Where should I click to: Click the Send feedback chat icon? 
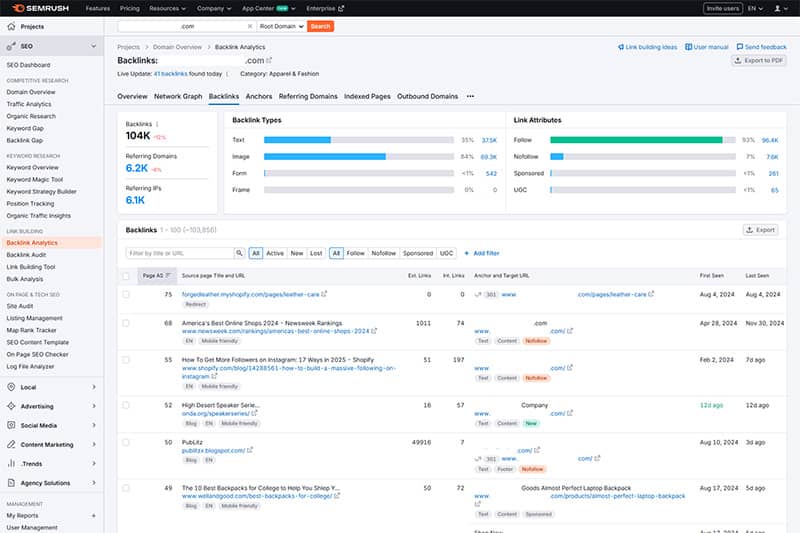(740, 47)
